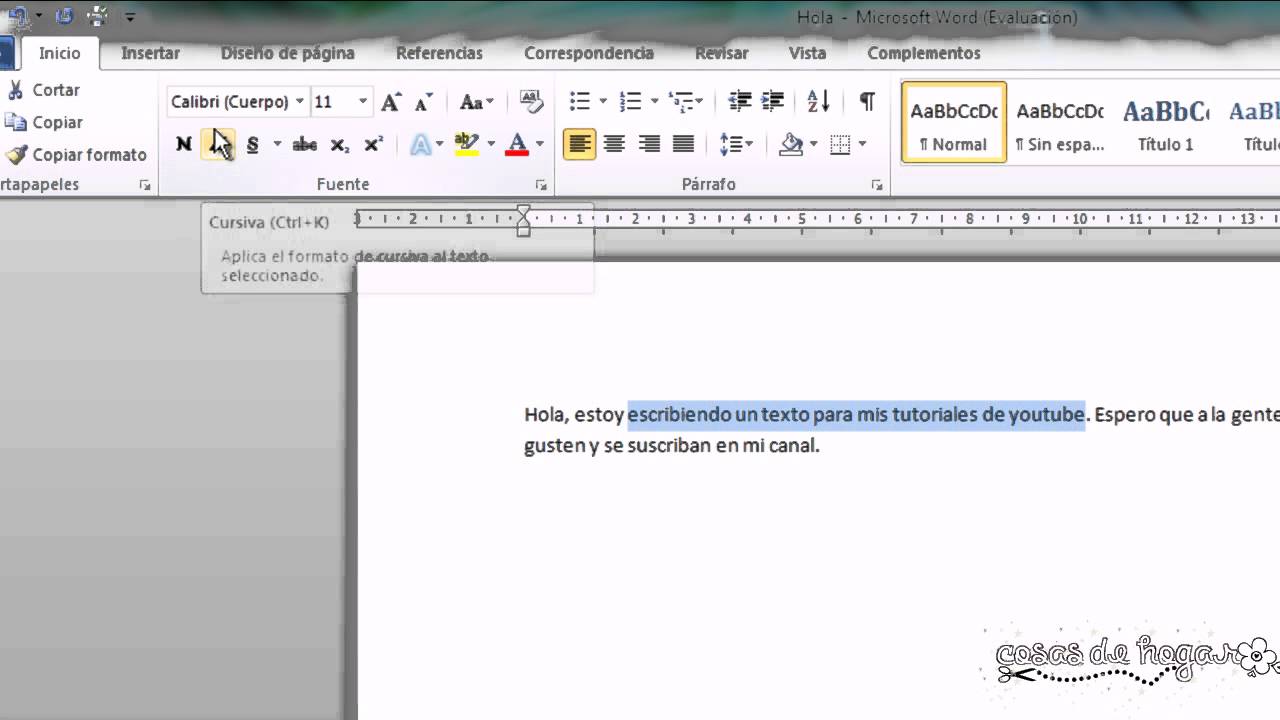Image resolution: width=1280 pixels, height=720 pixels.
Task: Start a bulleted list with the bullets icon
Action: (580, 102)
